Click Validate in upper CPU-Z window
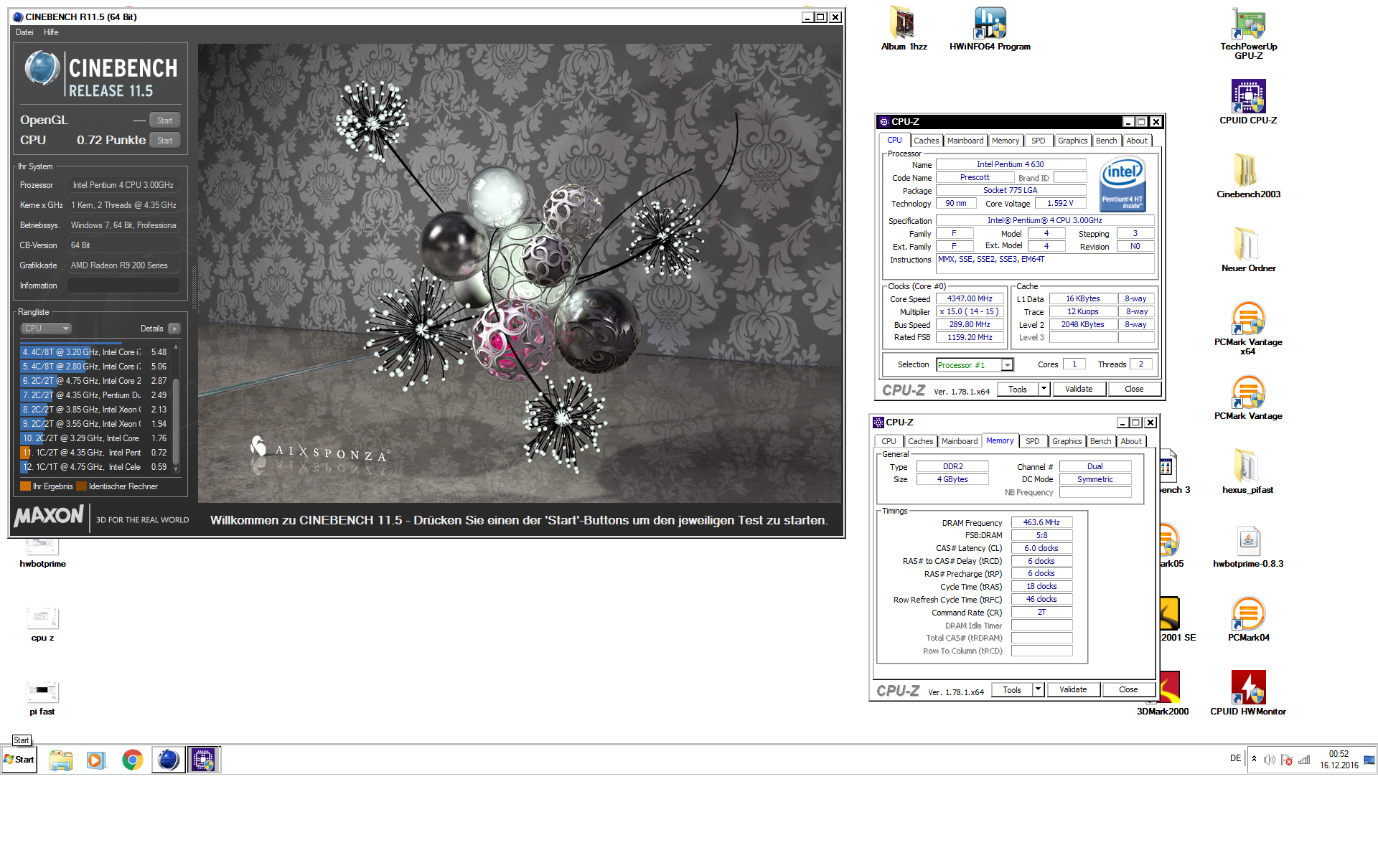 tap(1079, 390)
